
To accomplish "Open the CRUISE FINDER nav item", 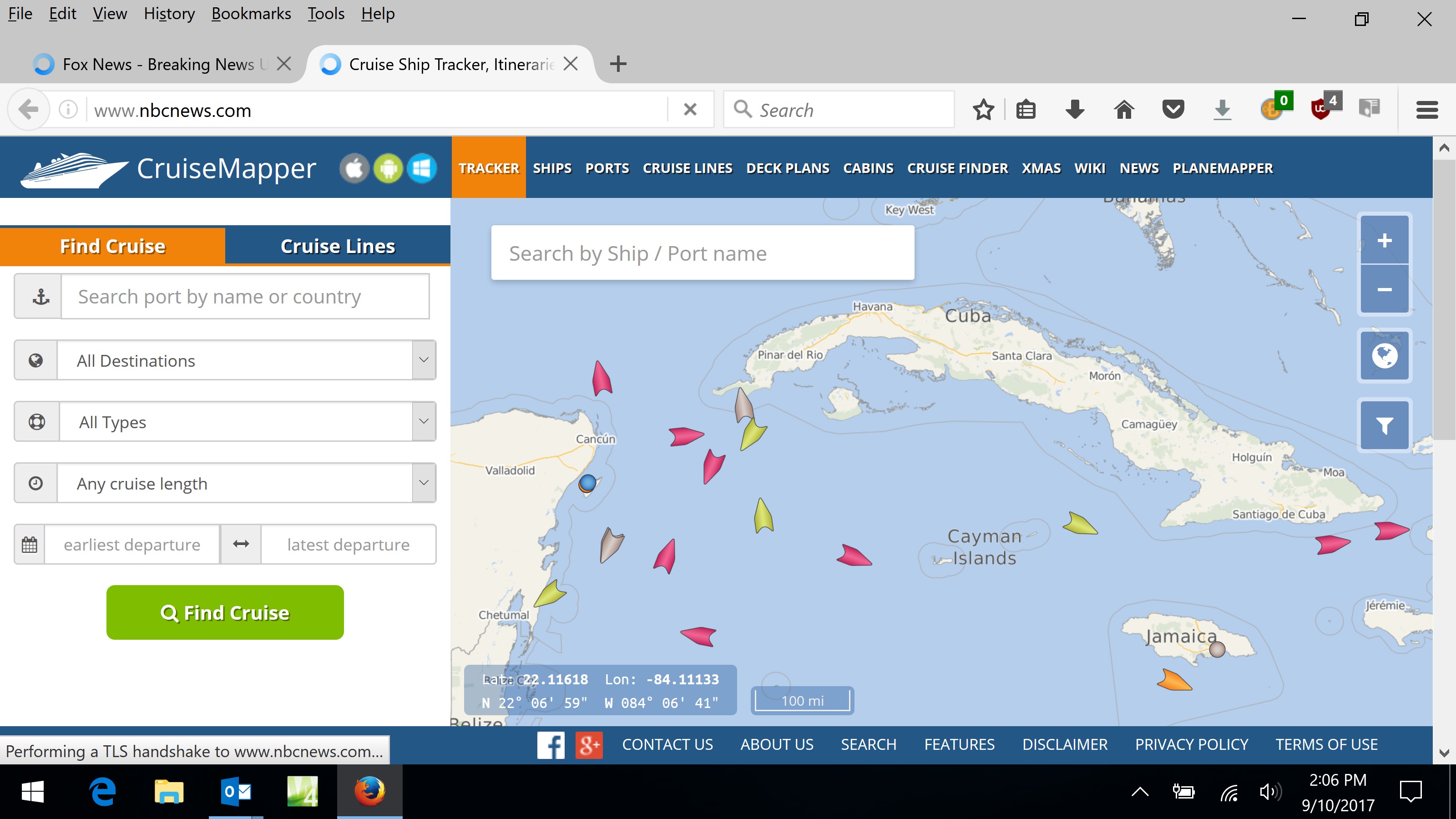I will click(x=957, y=168).
